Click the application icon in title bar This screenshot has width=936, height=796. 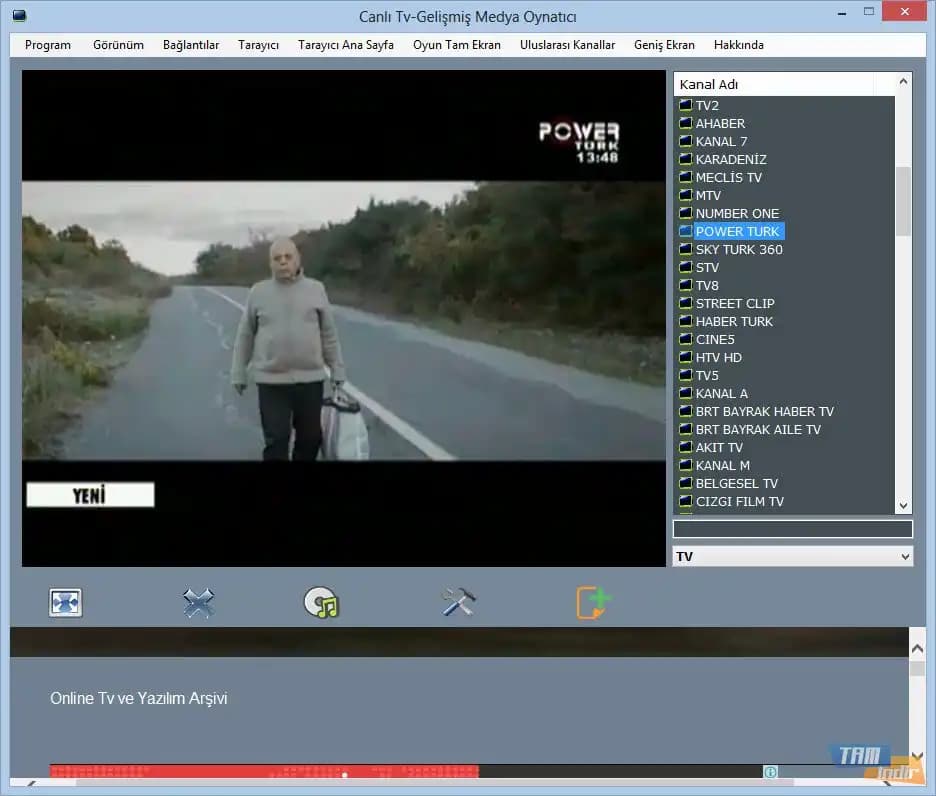point(19,17)
